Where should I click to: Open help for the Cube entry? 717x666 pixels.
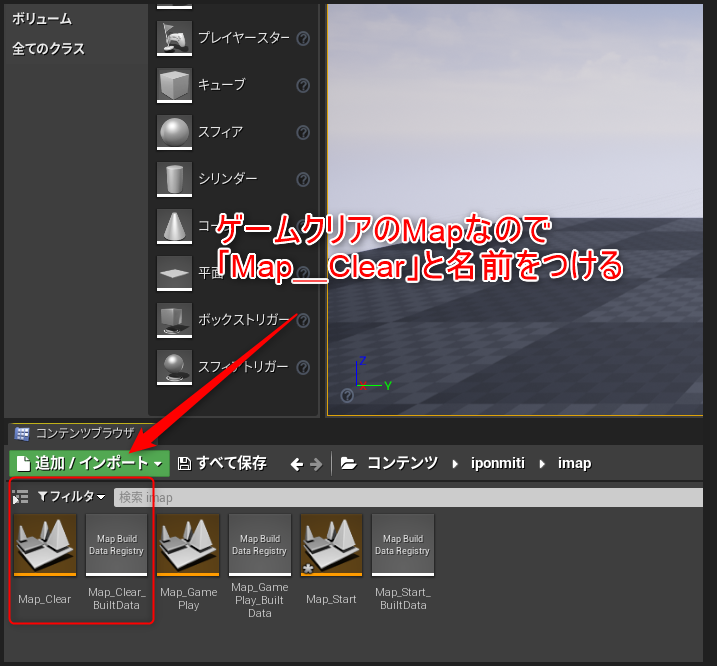click(303, 86)
